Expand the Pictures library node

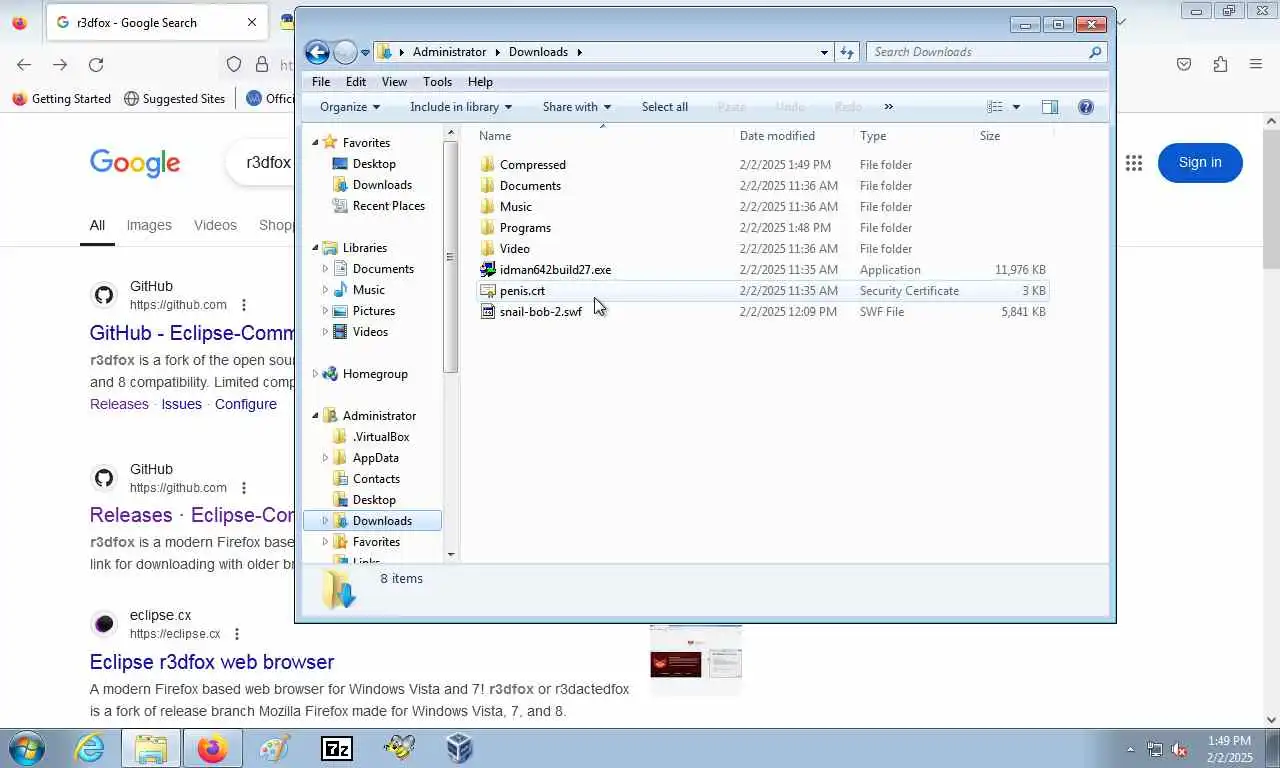(x=325, y=311)
